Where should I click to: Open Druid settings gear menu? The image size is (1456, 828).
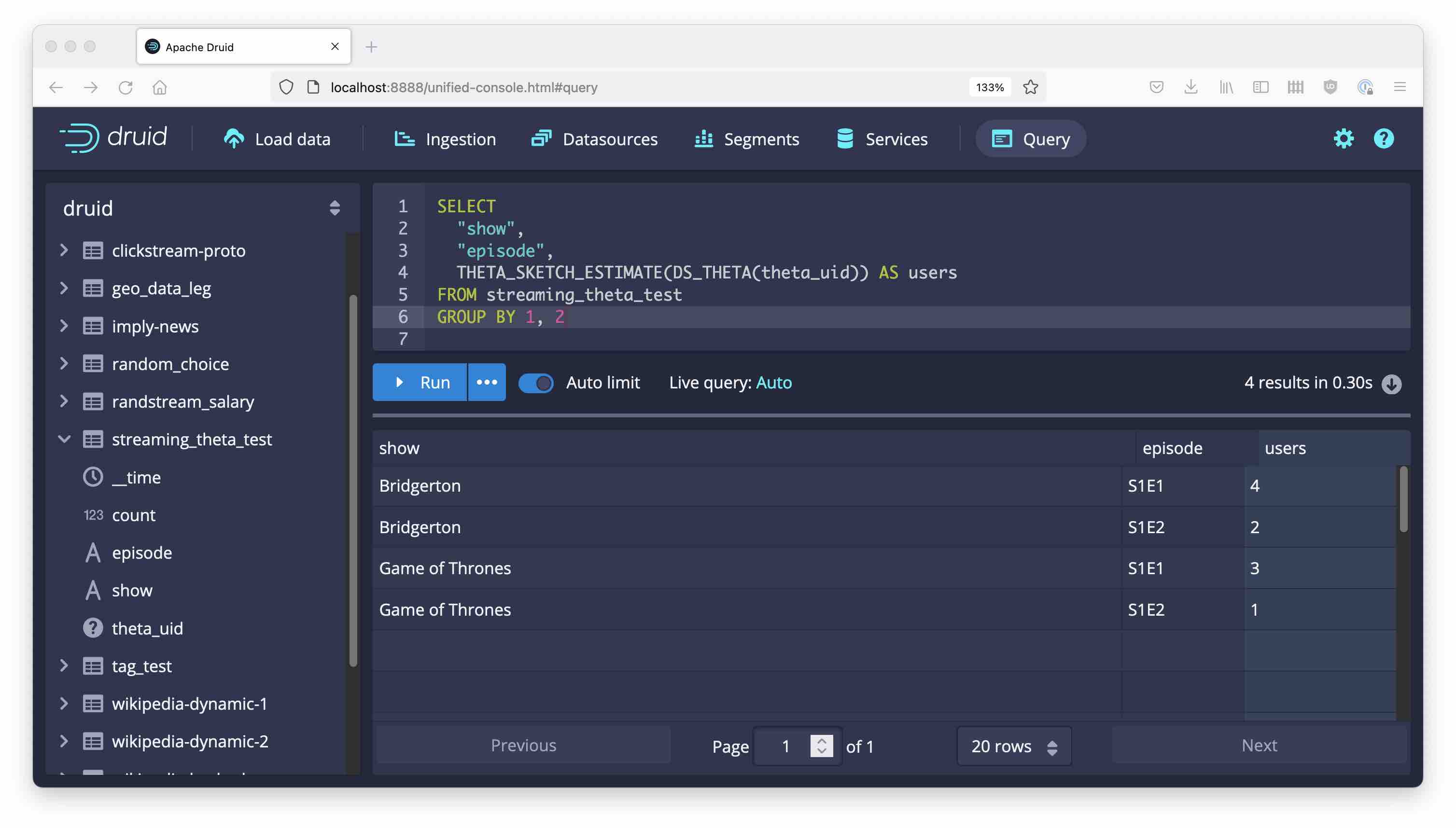coord(1344,139)
